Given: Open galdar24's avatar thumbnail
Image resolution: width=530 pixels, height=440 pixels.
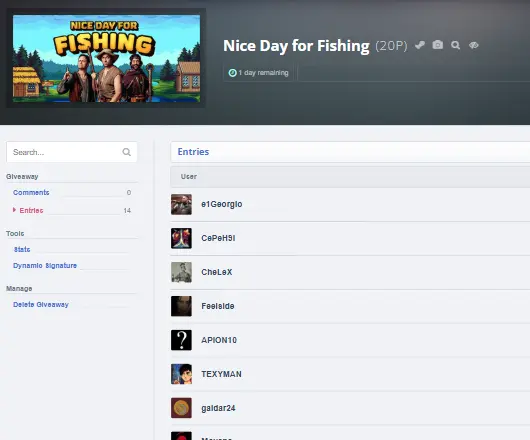Looking at the screenshot, I should 182,408.
